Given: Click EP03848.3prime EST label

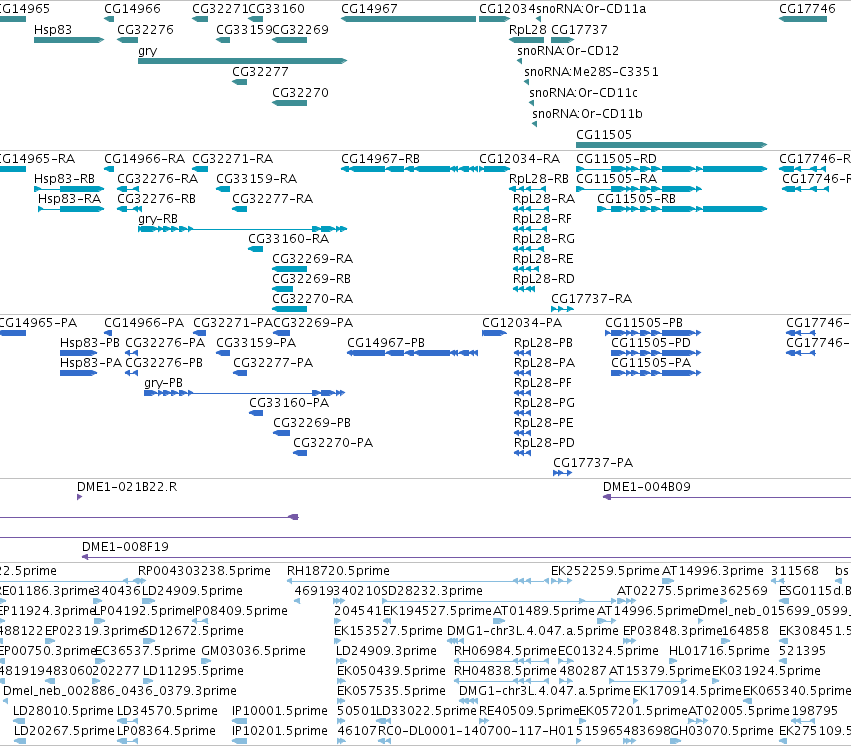Looking at the screenshot, I should pos(672,630).
